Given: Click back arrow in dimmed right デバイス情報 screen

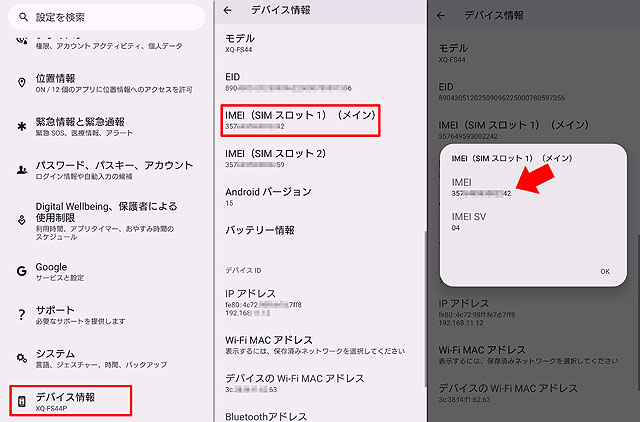Looking at the screenshot, I should click(x=440, y=16).
